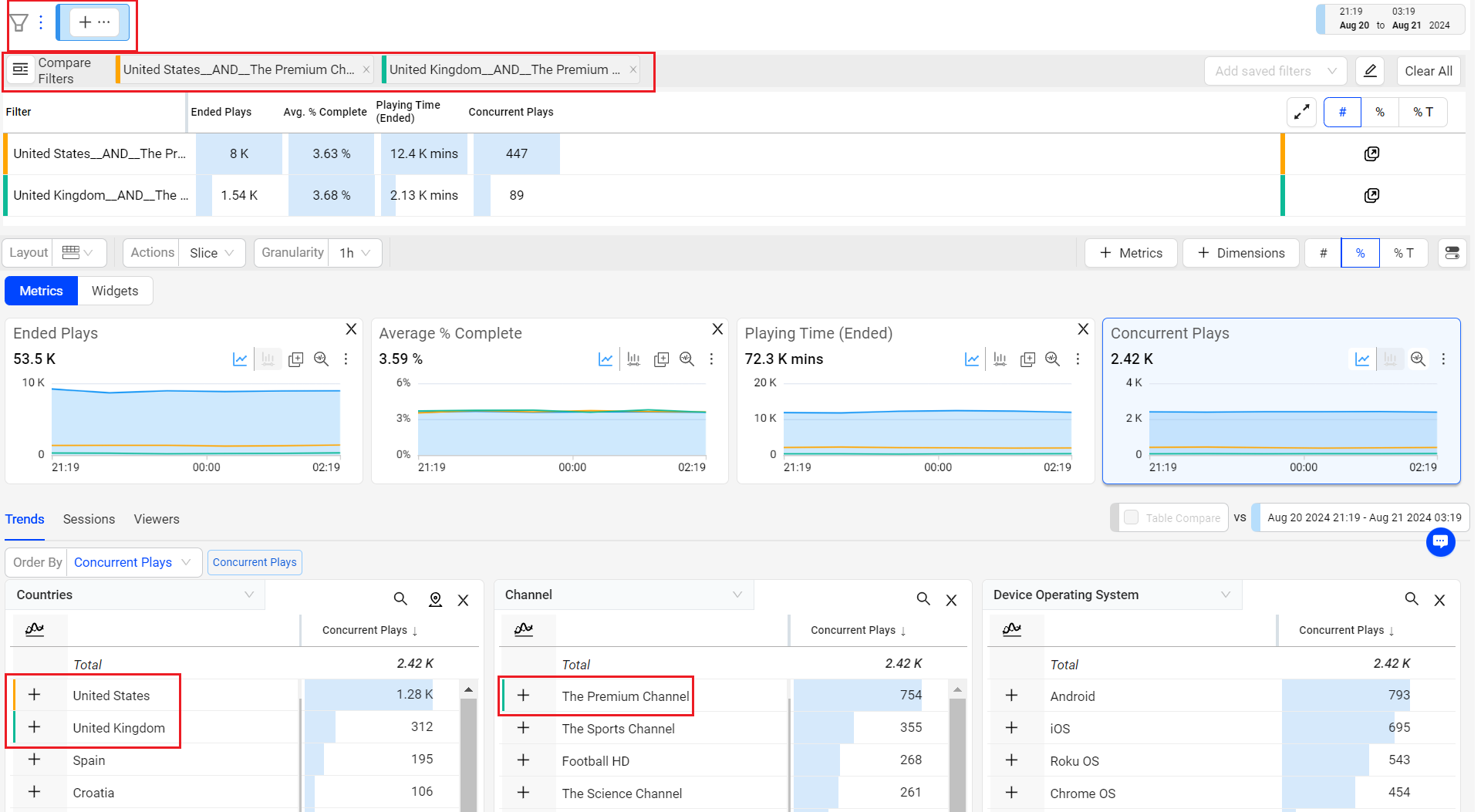Click the filter funnel icon
Screen dimensions: 1481x812
[19, 22]
